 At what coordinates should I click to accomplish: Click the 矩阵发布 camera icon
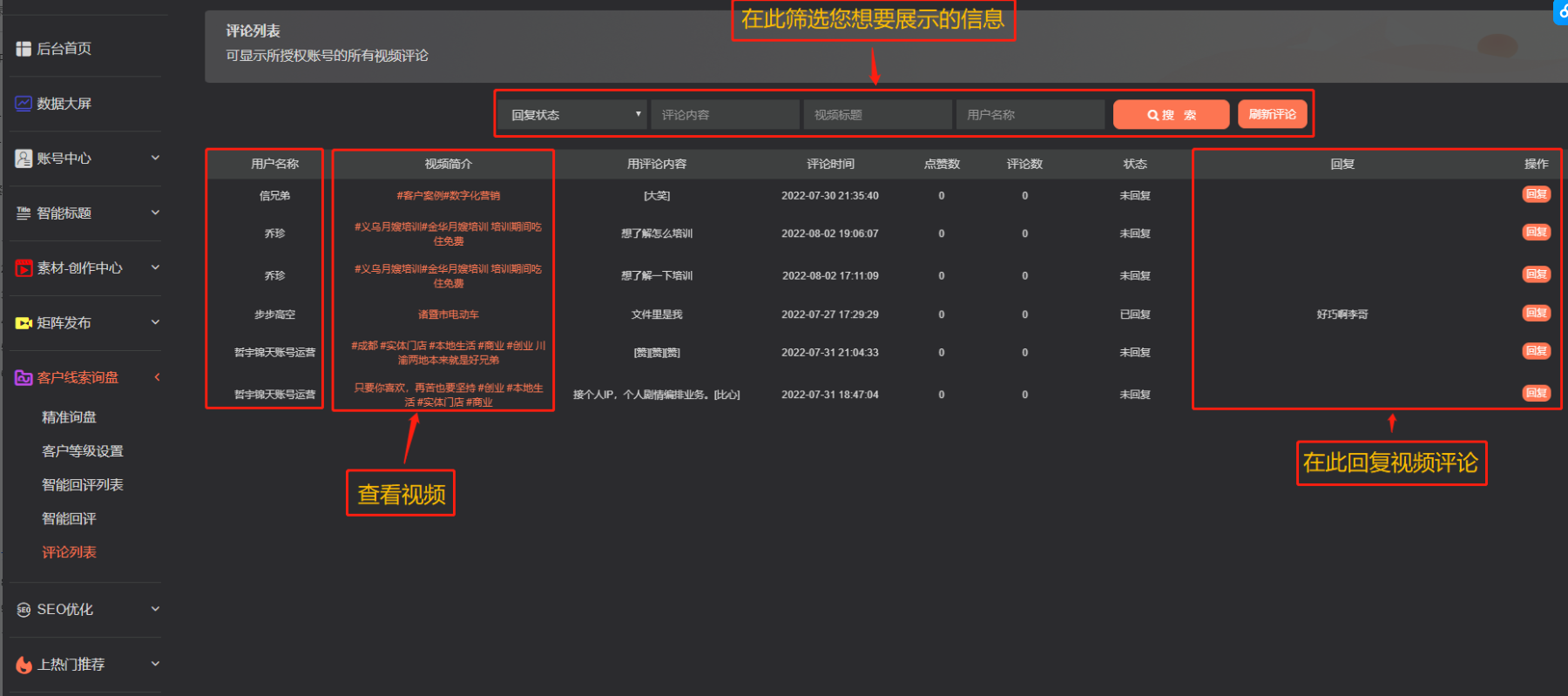pos(24,323)
